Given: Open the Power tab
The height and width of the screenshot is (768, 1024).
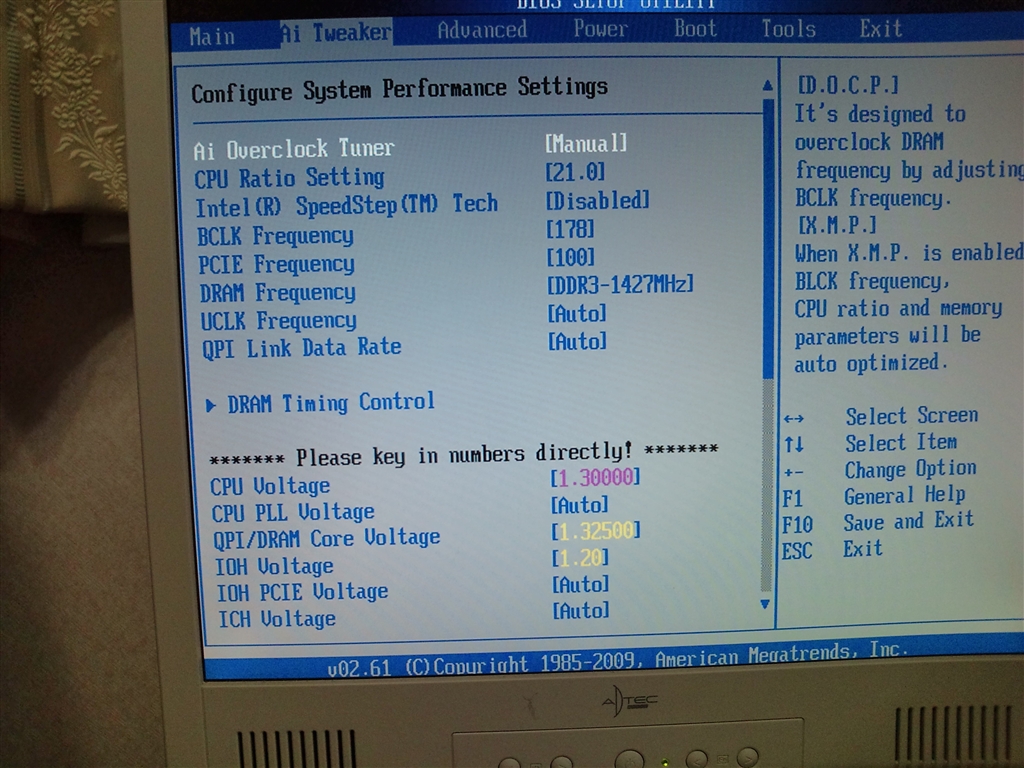Looking at the screenshot, I should click(x=600, y=29).
